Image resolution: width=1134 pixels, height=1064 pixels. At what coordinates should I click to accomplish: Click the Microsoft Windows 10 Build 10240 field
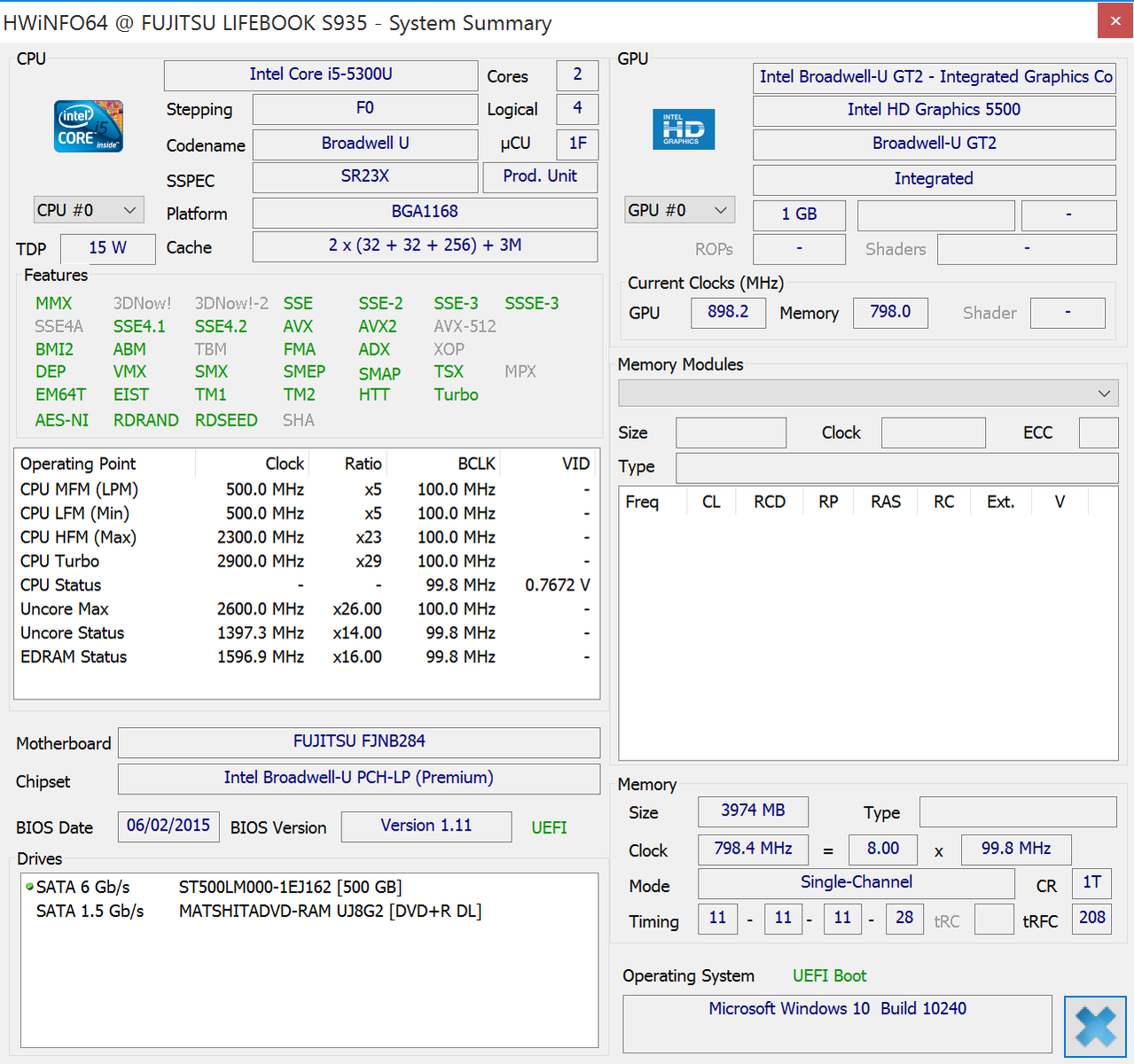(837, 1023)
